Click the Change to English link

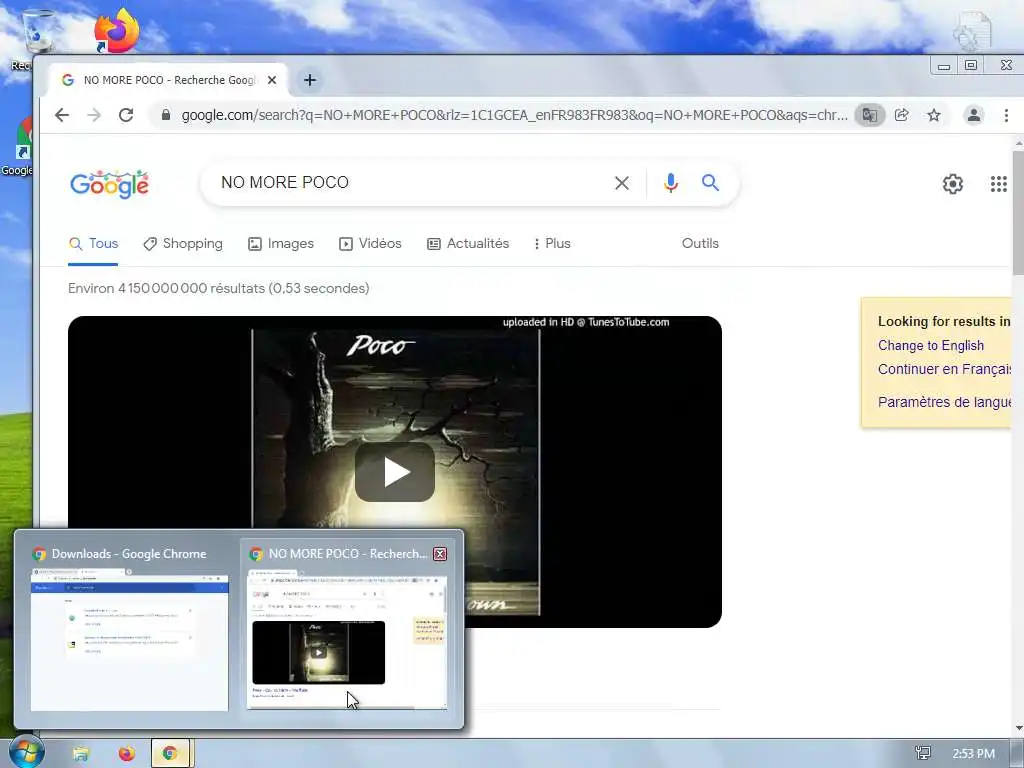931,345
